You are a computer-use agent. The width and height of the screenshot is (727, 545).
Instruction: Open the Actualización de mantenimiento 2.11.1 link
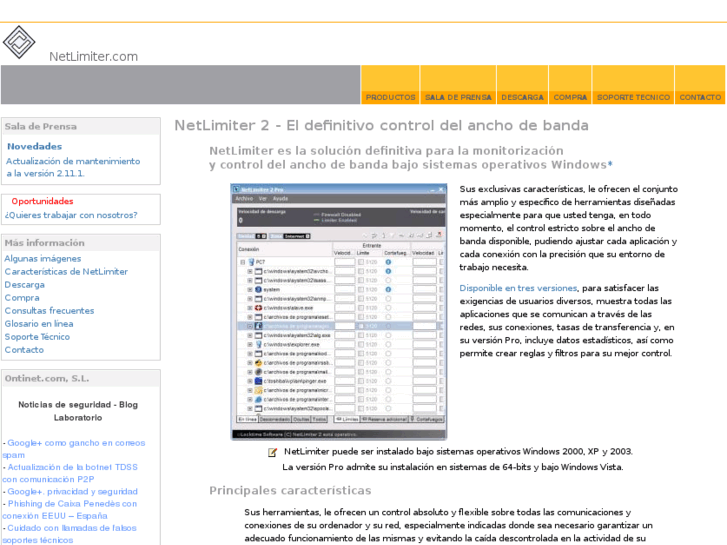tap(73, 167)
